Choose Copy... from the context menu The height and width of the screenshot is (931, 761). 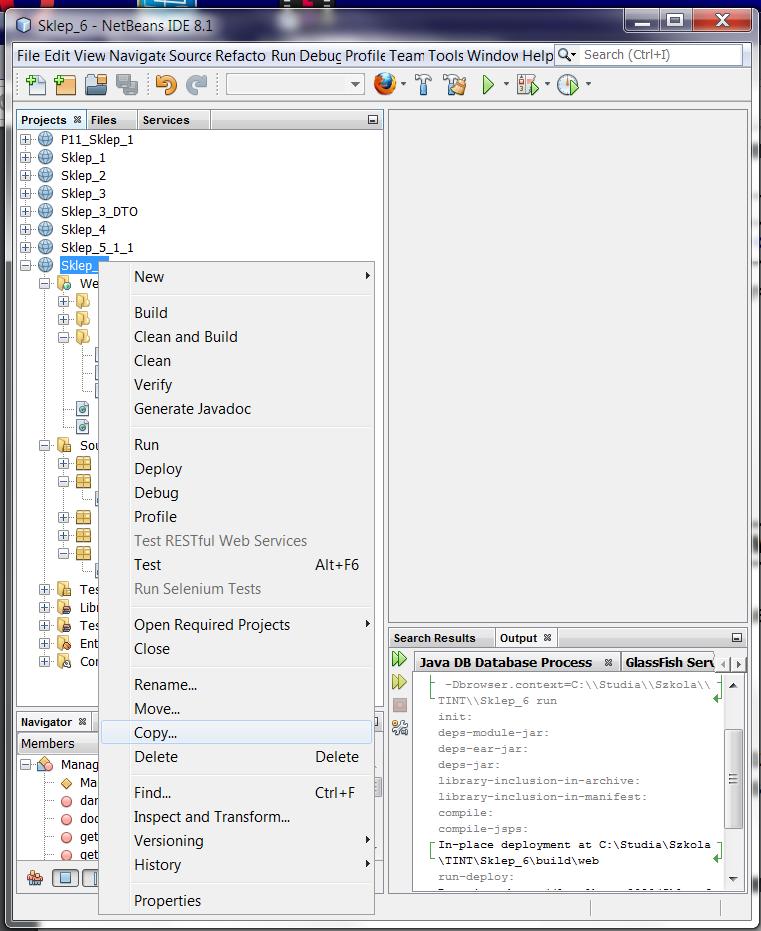coord(236,733)
